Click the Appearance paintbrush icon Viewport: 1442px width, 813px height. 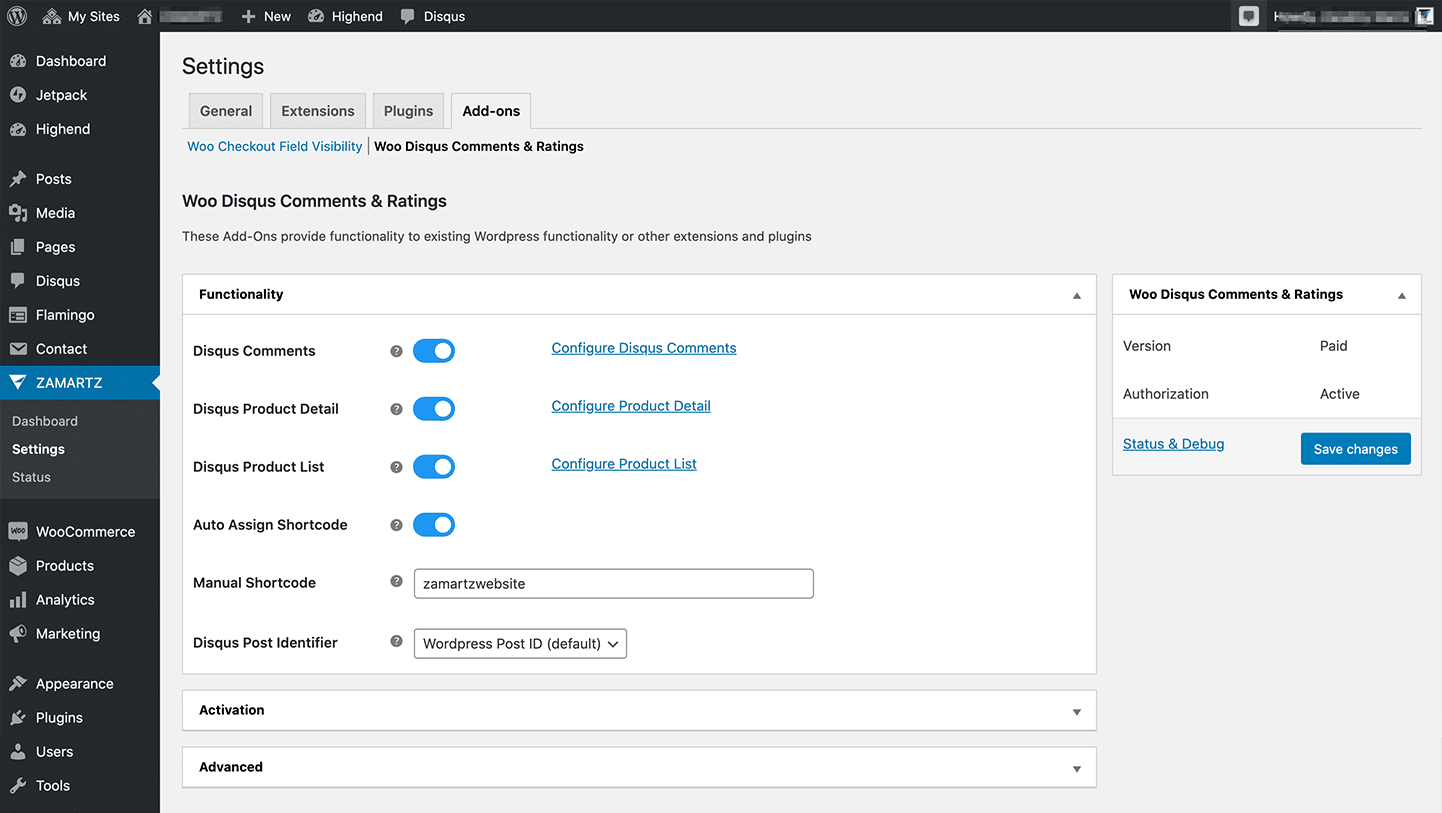point(19,683)
